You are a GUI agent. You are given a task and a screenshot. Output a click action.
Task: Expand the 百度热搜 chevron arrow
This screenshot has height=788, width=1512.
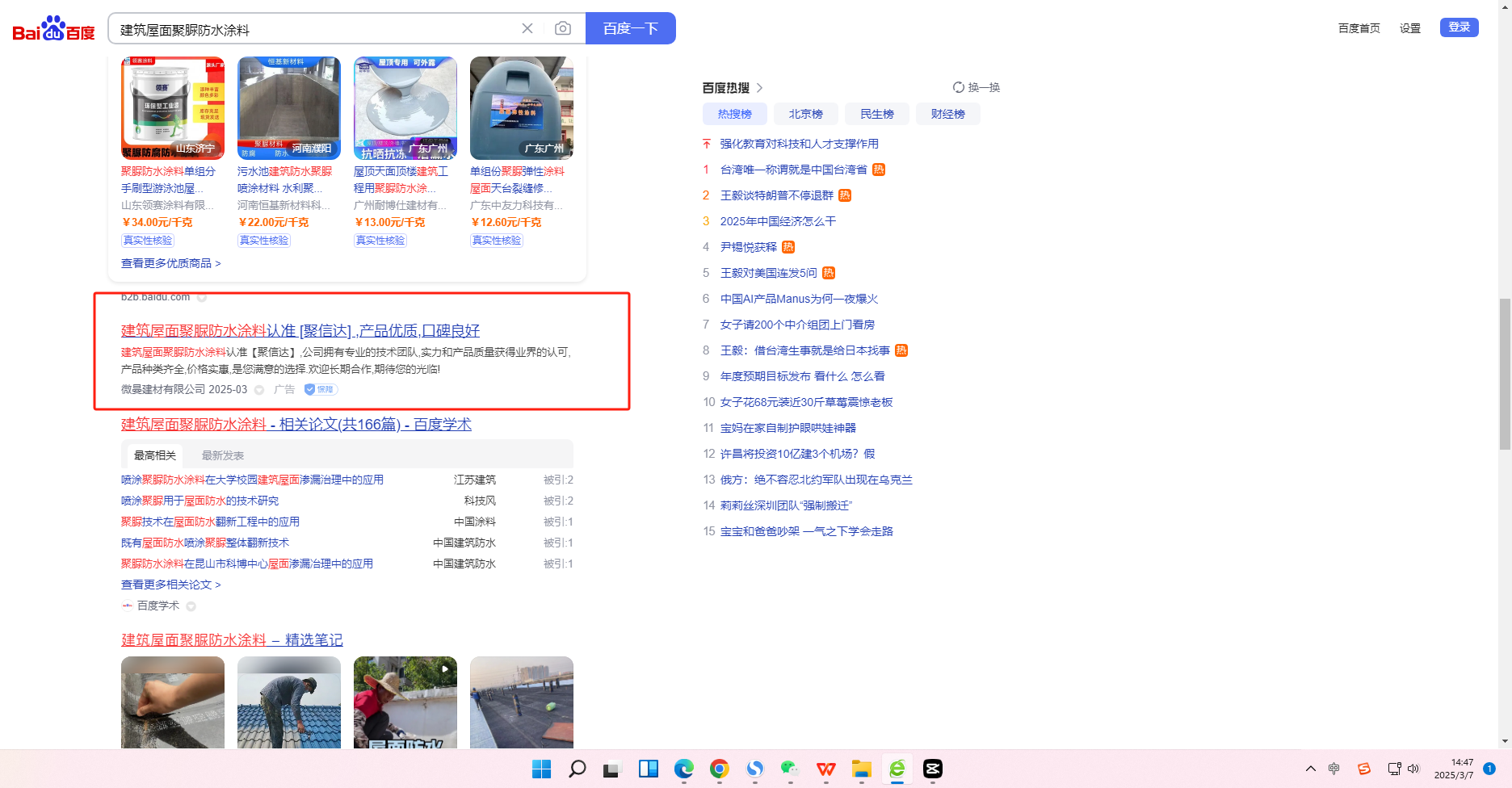pos(759,87)
